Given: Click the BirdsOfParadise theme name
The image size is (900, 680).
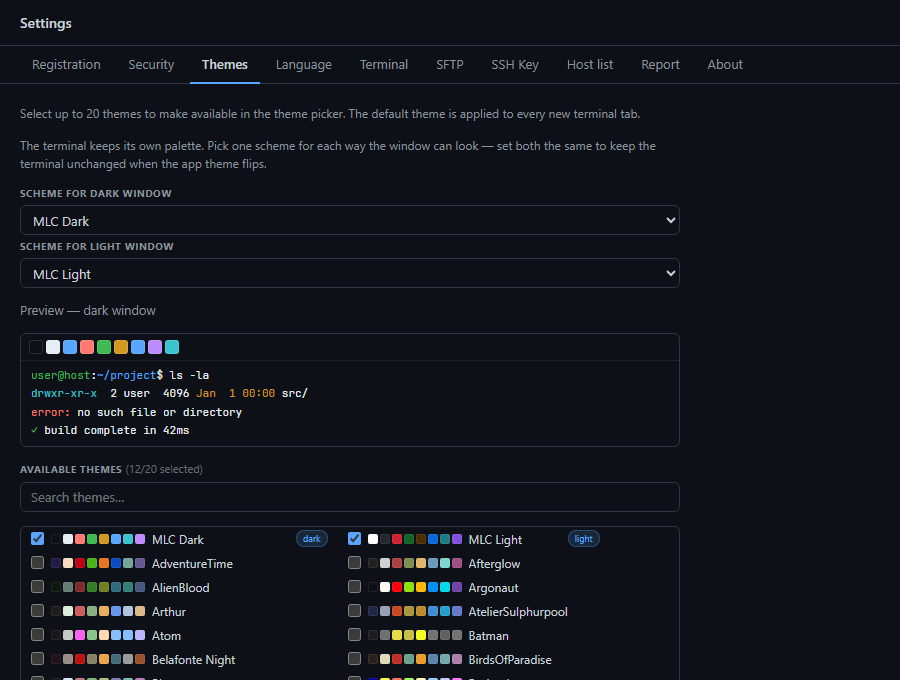Looking at the screenshot, I should (x=510, y=660).
